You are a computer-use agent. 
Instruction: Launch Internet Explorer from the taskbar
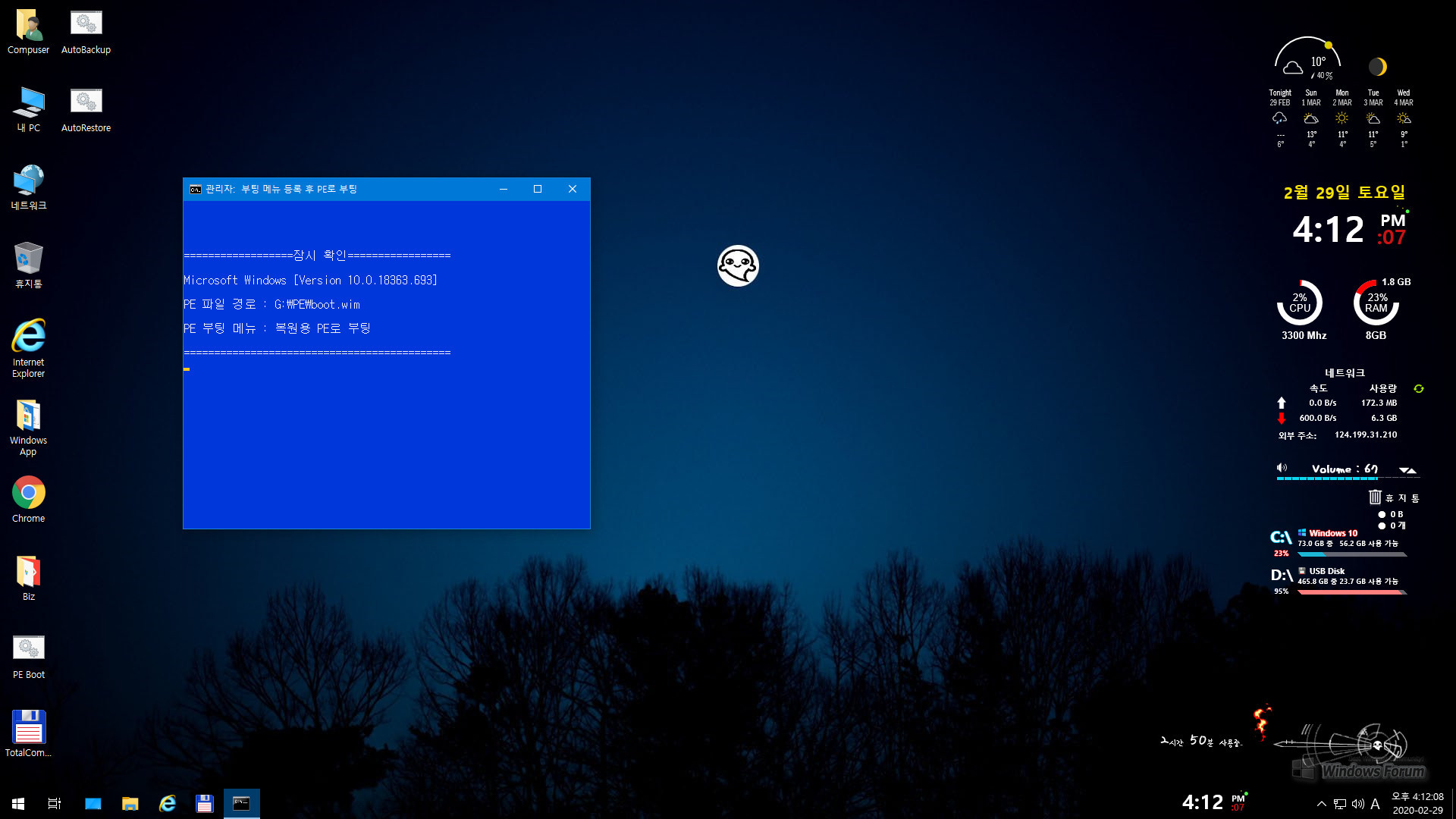[x=168, y=804]
